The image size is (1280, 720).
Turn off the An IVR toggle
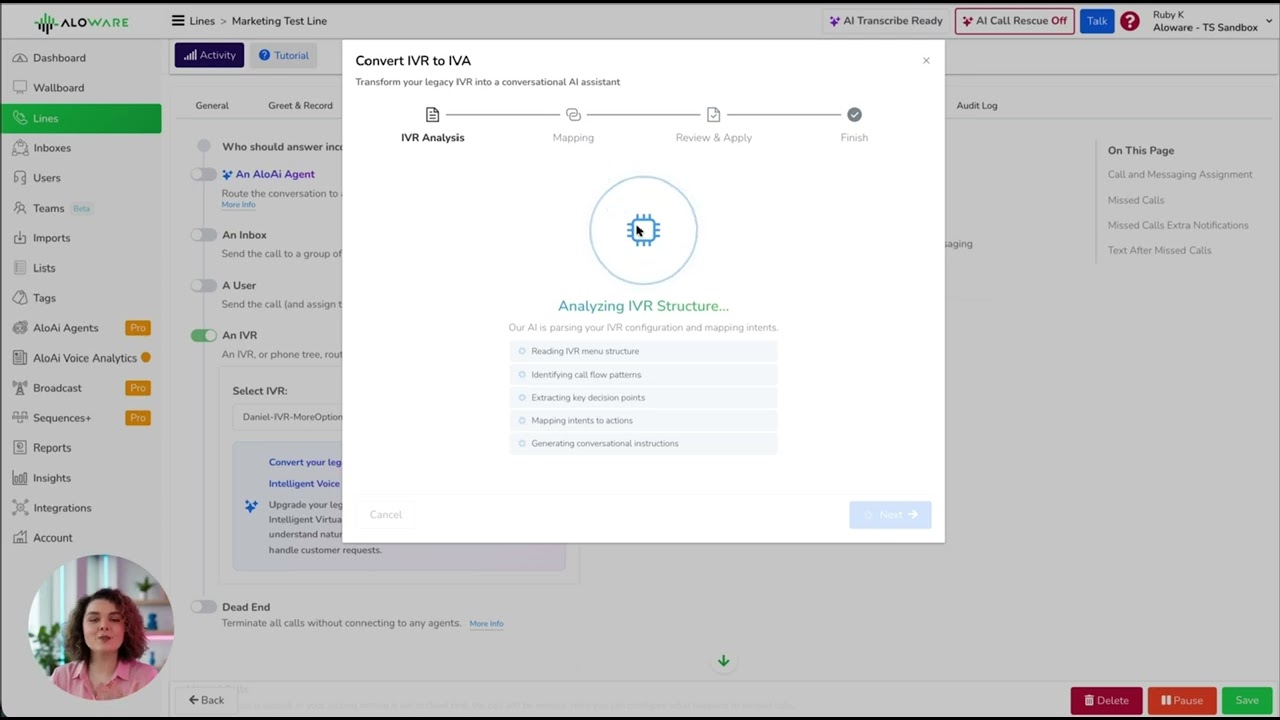pyautogui.click(x=204, y=335)
